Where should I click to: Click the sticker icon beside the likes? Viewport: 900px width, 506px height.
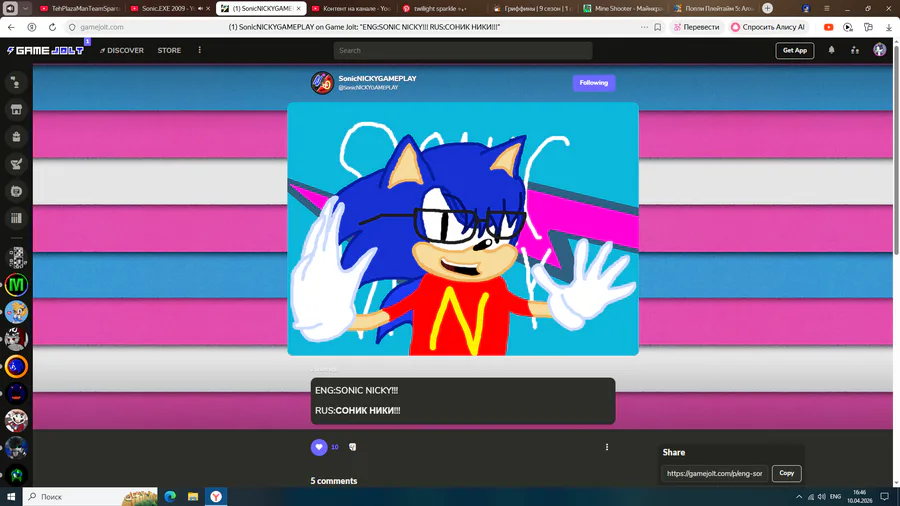pyautogui.click(x=352, y=447)
